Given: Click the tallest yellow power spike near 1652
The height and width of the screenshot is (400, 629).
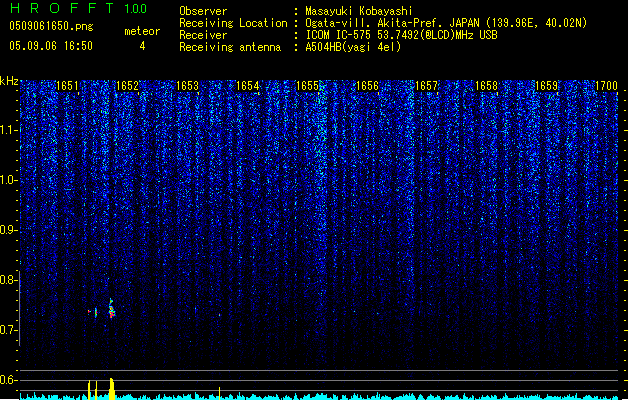Looking at the screenshot, I should pos(112,388).
